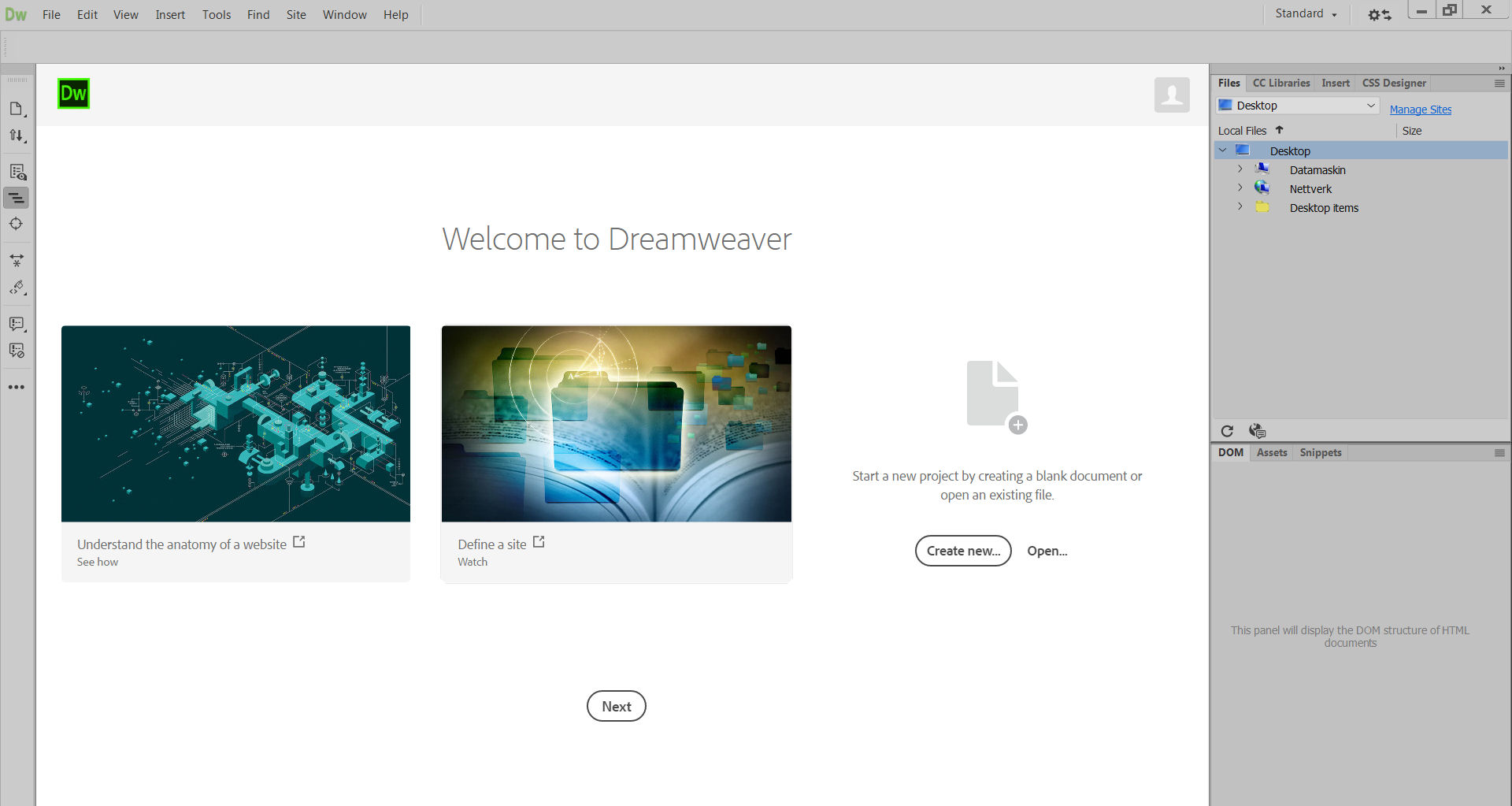Click the Define a site title
The height and width of the screenshot is (806, 1512).
492,544
